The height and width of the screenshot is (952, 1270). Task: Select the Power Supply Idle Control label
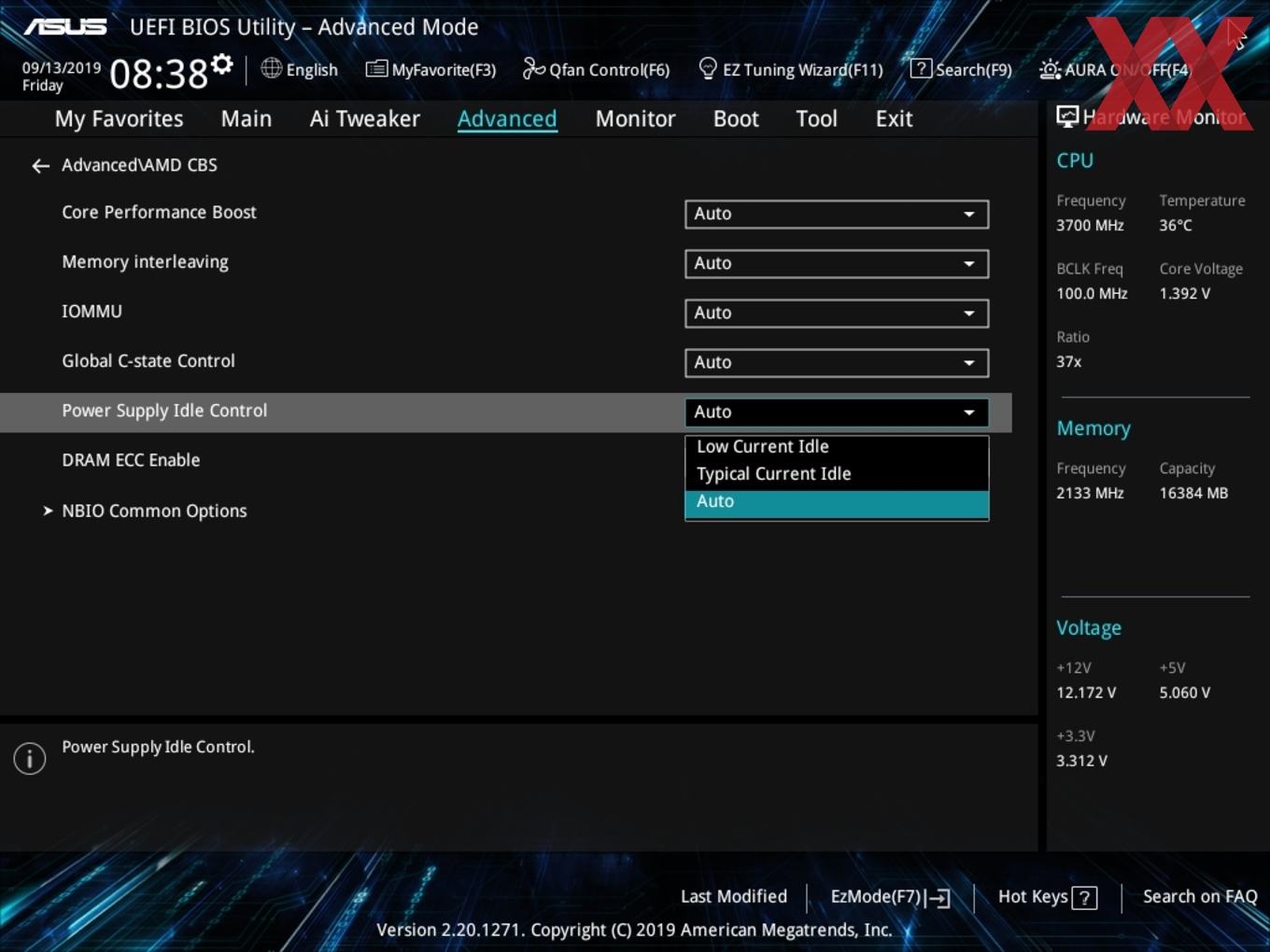click(x=164, y=411)
